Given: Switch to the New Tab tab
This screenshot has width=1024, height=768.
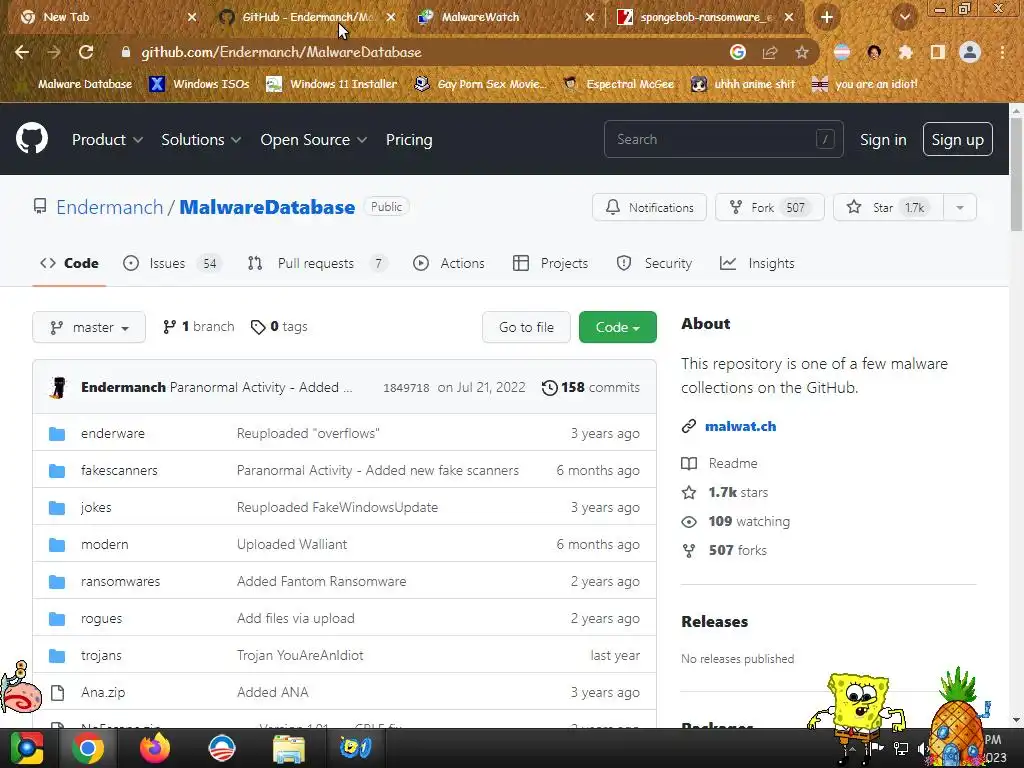Looking at the screenshot, I should coord(65,17).
